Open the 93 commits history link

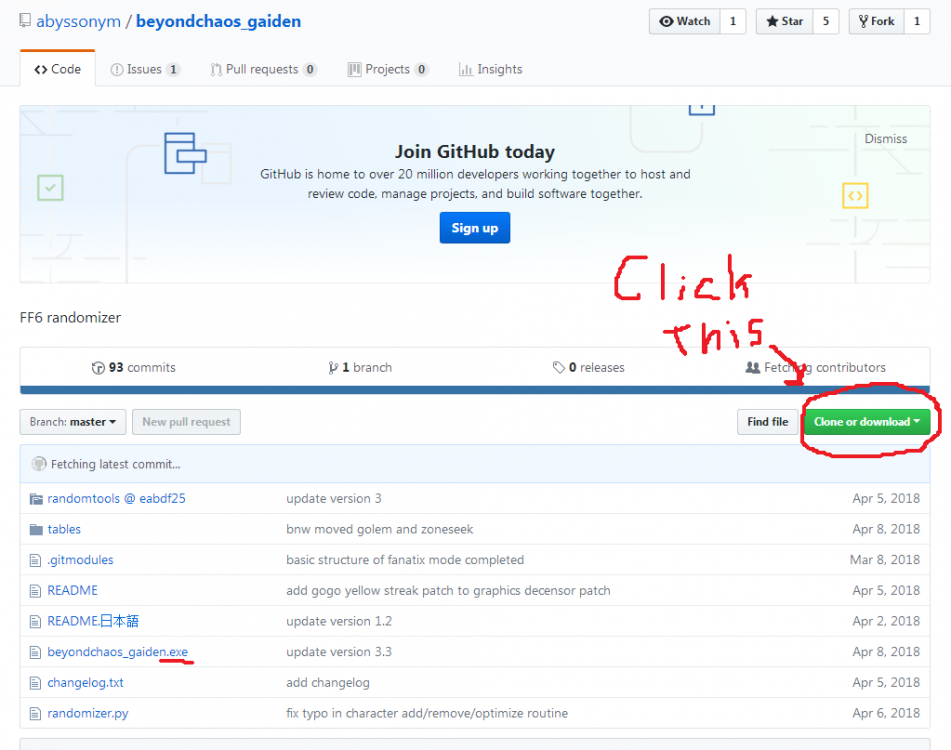(x=133, y=367)
